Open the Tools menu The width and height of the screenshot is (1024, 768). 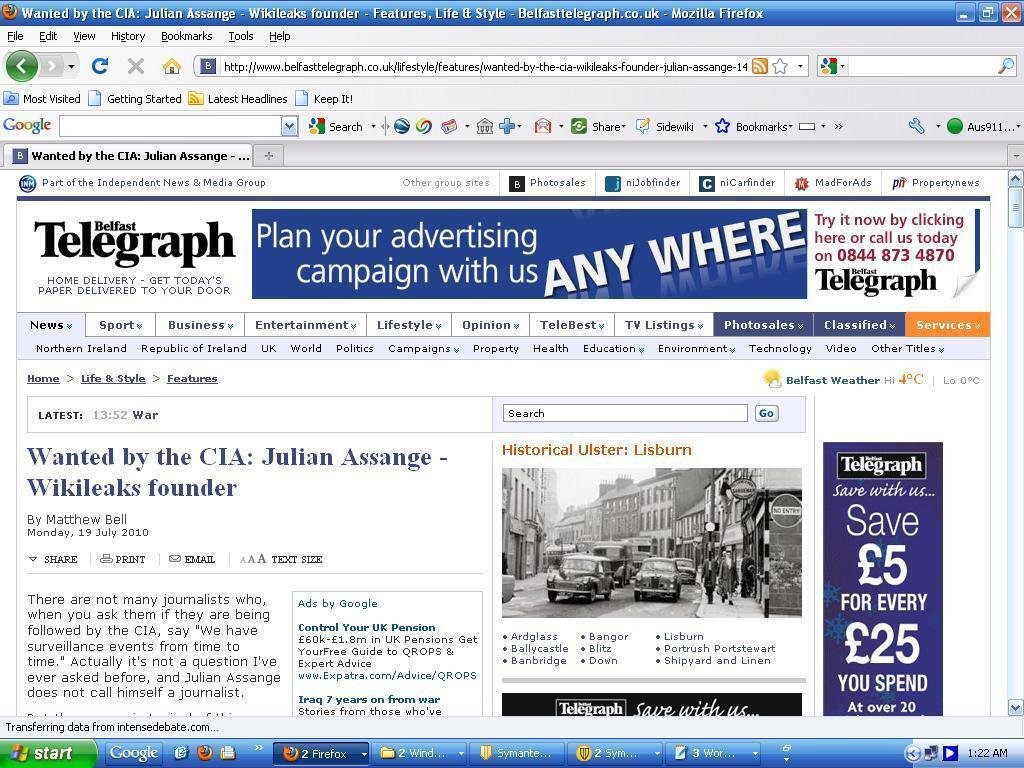[x=240, y=36]
